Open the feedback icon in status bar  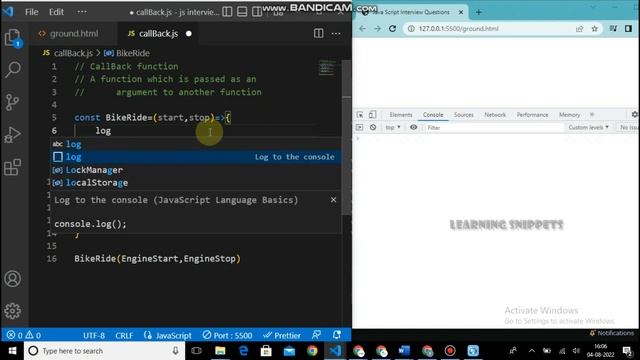coord(316,335)
